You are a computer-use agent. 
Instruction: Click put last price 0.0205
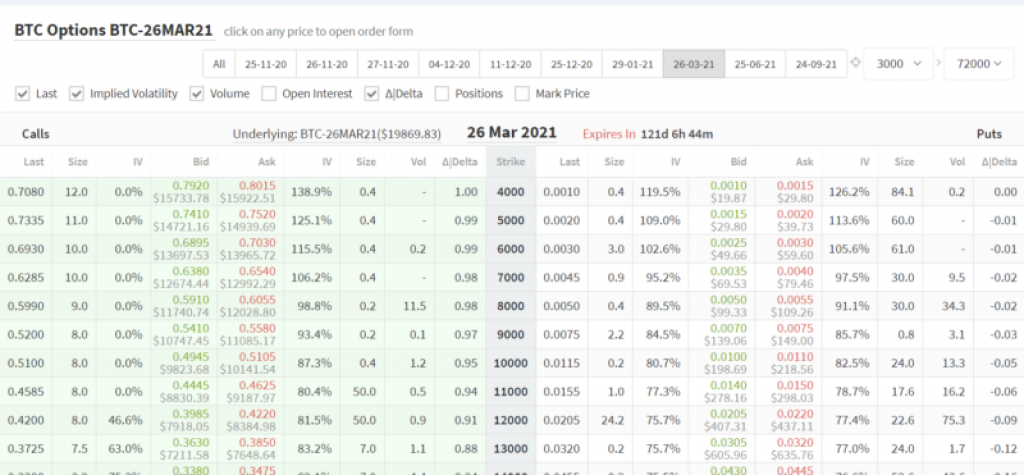click(x=561, y=420)
